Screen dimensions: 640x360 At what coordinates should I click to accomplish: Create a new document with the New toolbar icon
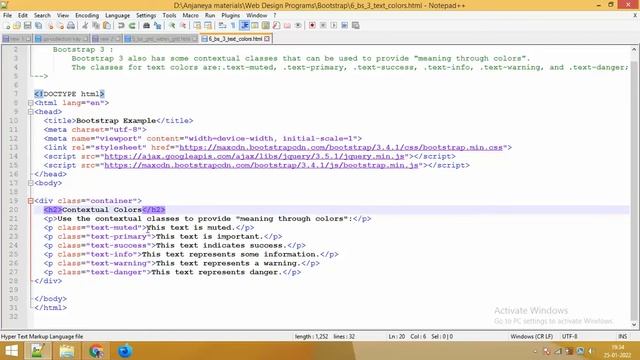tap(7, 26)
